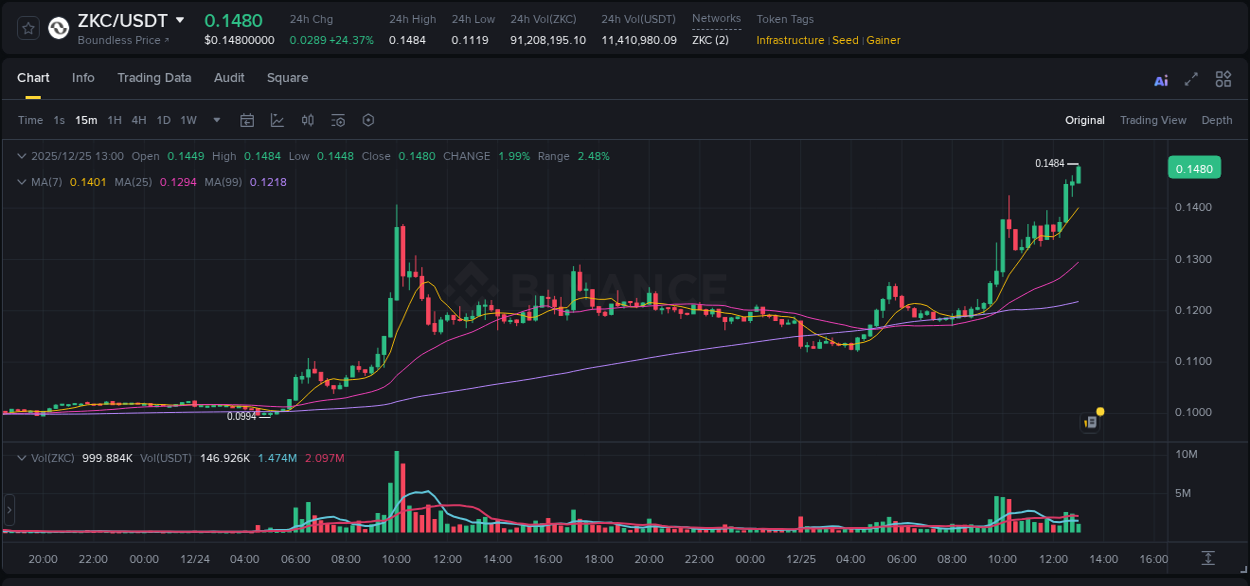
Task: Open the Audit tab
Action: click(x=229, y=77)
